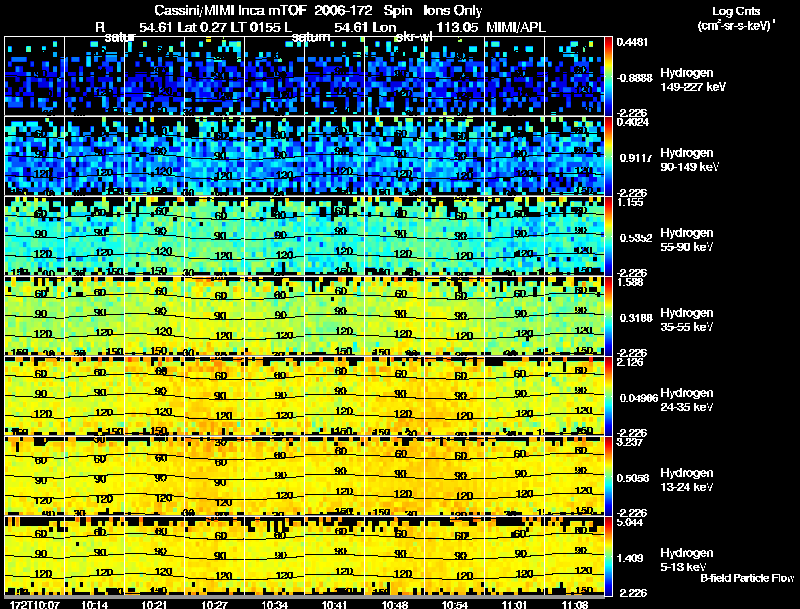Click the 'Ions Only' header text
Image resolution: width=800 pixels, height=609 pixels.
453,11
